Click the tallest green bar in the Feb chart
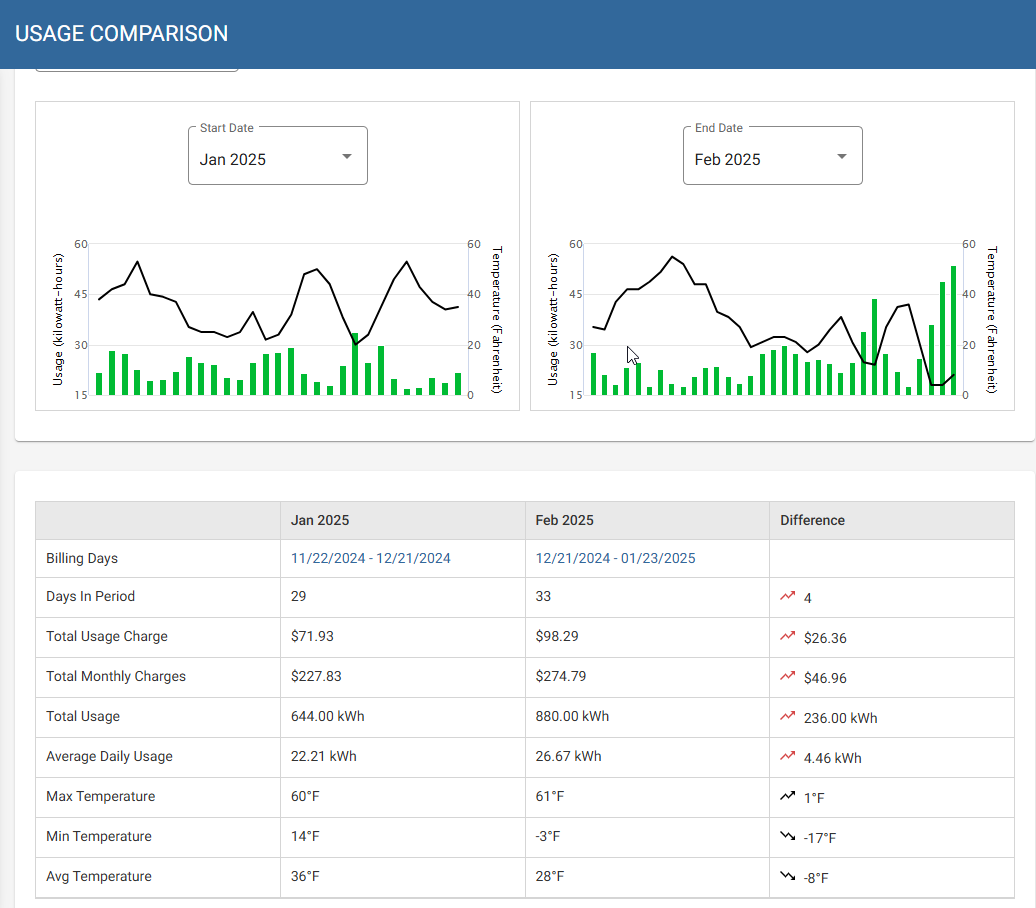The height and width of the screenshot is (908, 1036). 953,330
